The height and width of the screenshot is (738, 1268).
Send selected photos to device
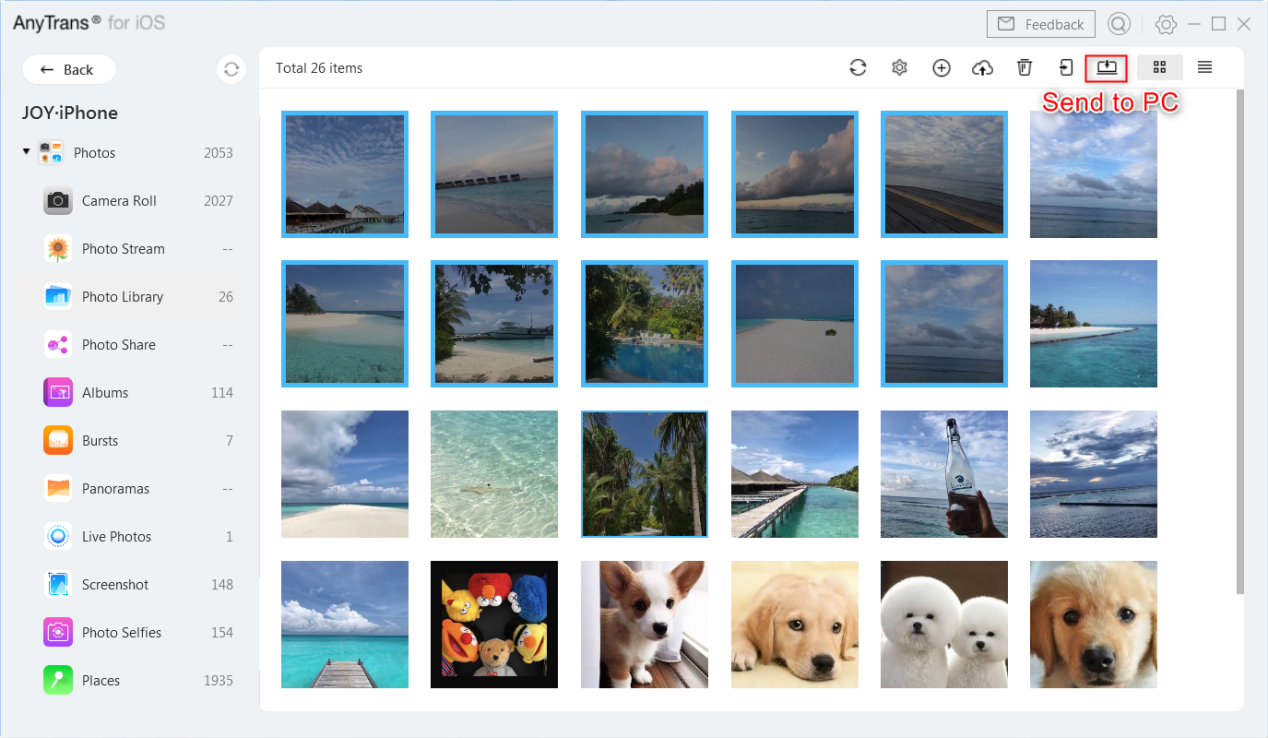click(x=1065, y=67)
